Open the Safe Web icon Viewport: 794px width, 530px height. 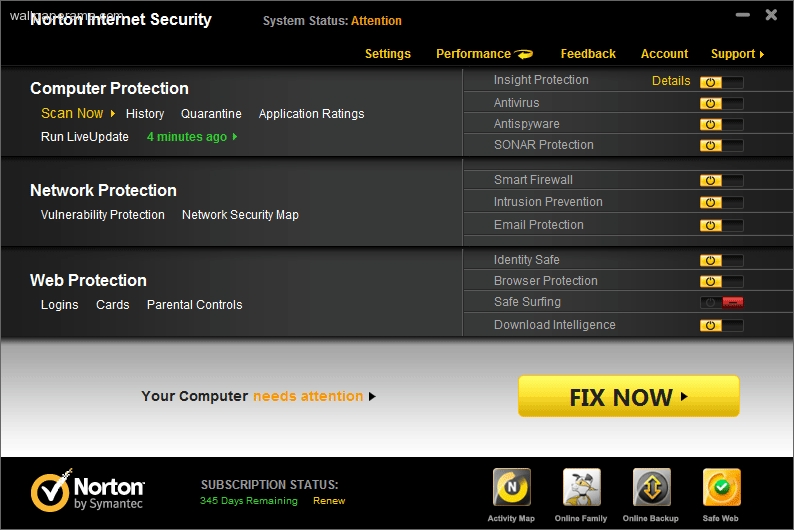click(x=721, y=487)
